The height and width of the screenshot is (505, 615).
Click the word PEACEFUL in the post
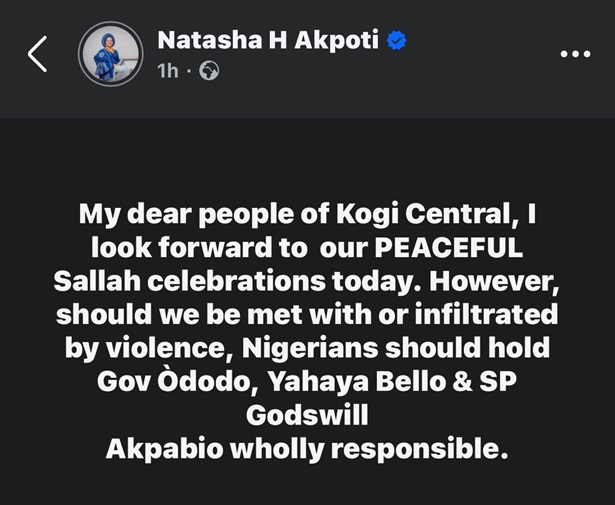coord(449,247)
